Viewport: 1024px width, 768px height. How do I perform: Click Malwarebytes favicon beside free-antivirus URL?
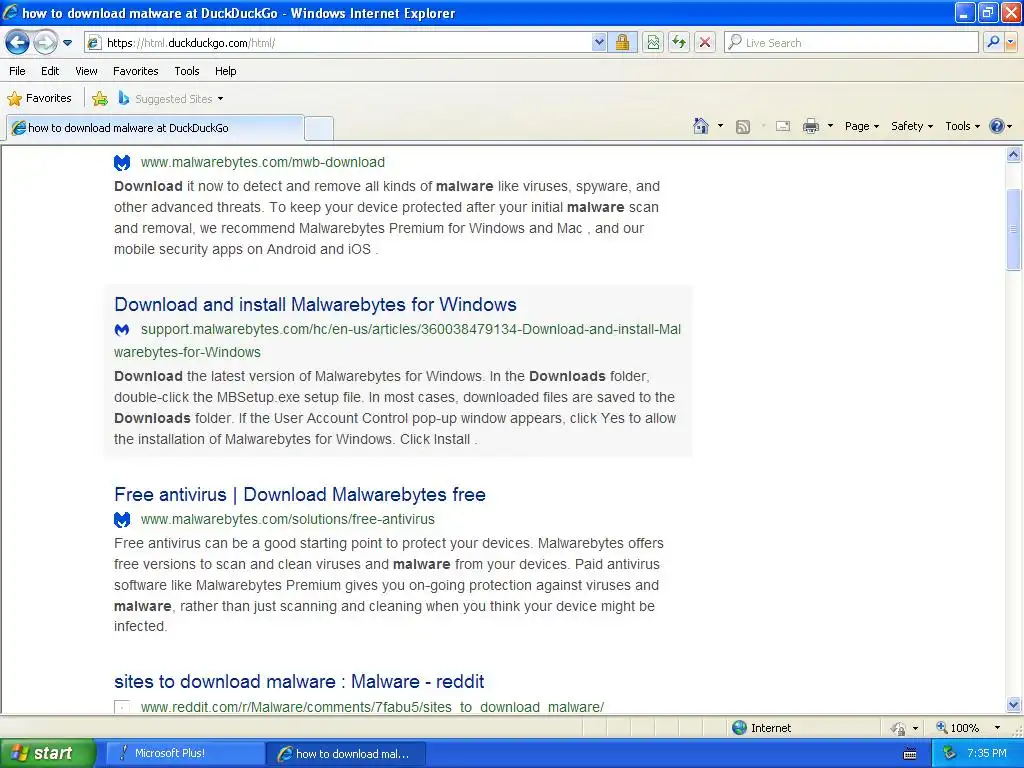[122, 520]
